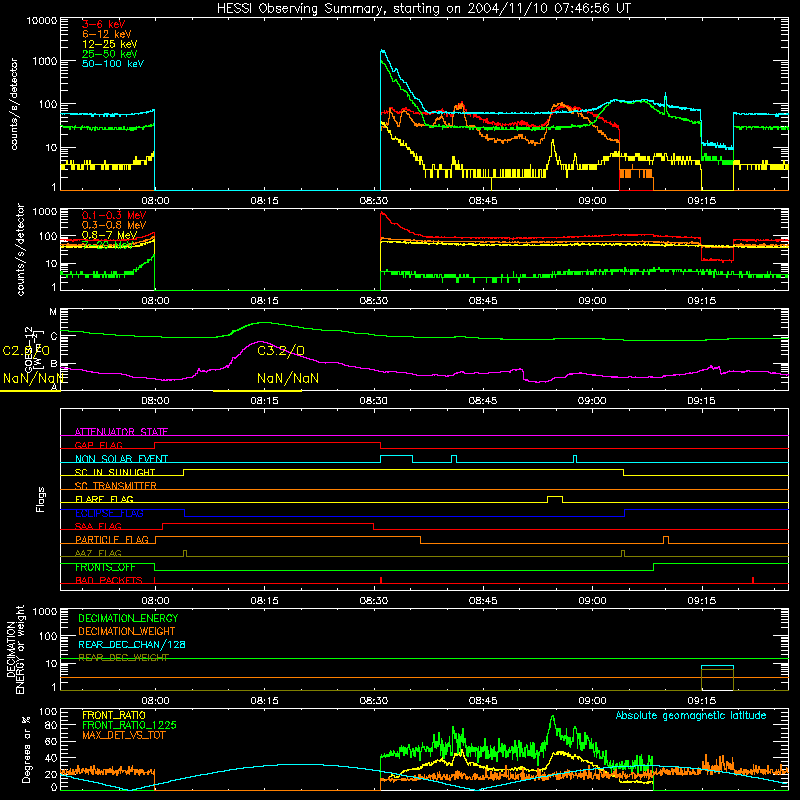Viewport: 800px width, 800px height.
Task: Click the NaN/NaN label under C3.2/0
Action: (x=288, y=378)
